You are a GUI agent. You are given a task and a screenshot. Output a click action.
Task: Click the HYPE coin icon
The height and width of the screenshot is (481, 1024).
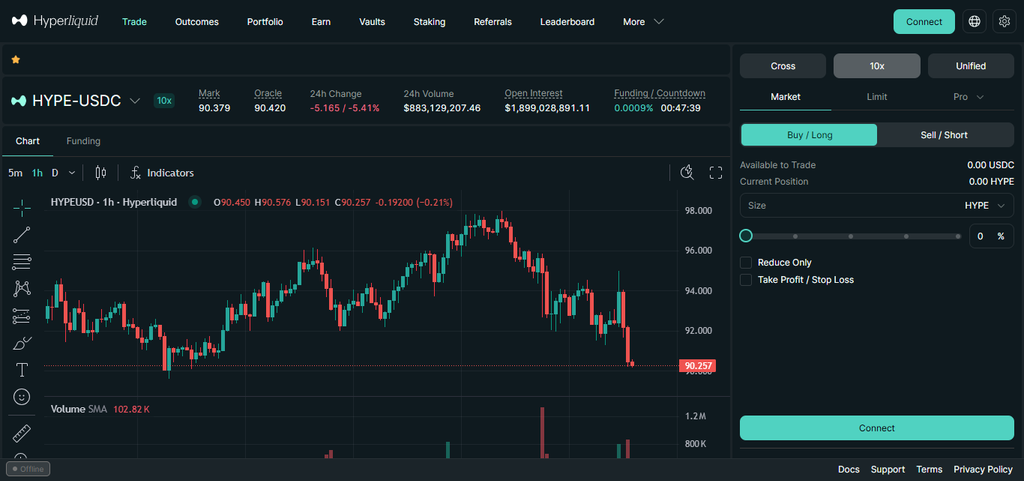[x=19, y=101]
